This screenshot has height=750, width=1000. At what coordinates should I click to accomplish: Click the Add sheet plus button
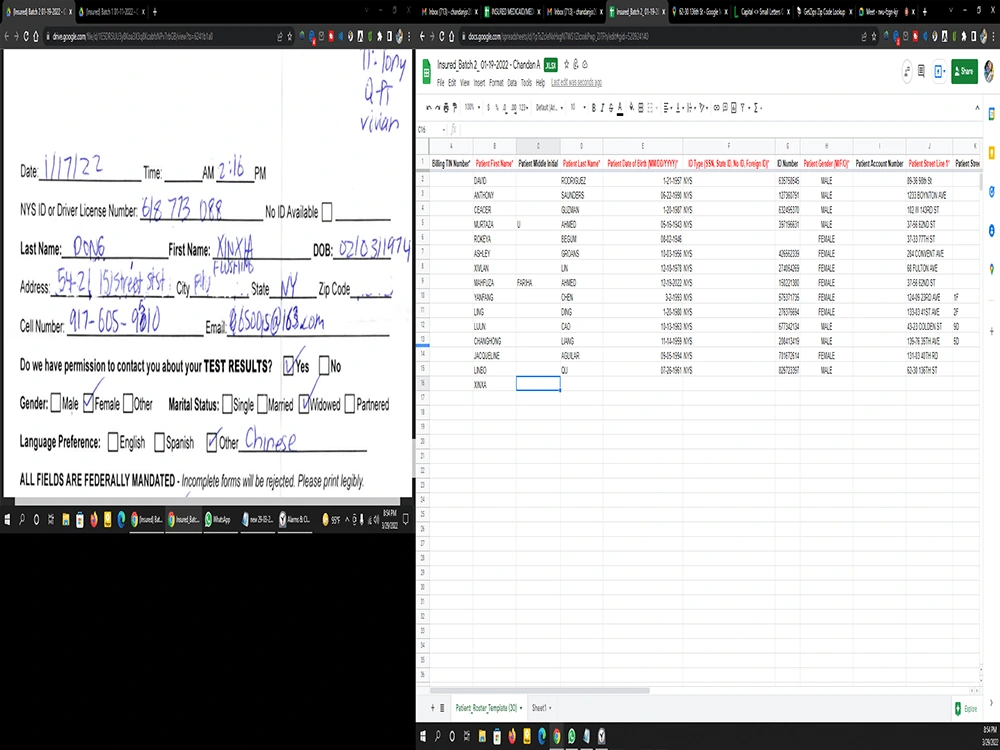point(432,708)
